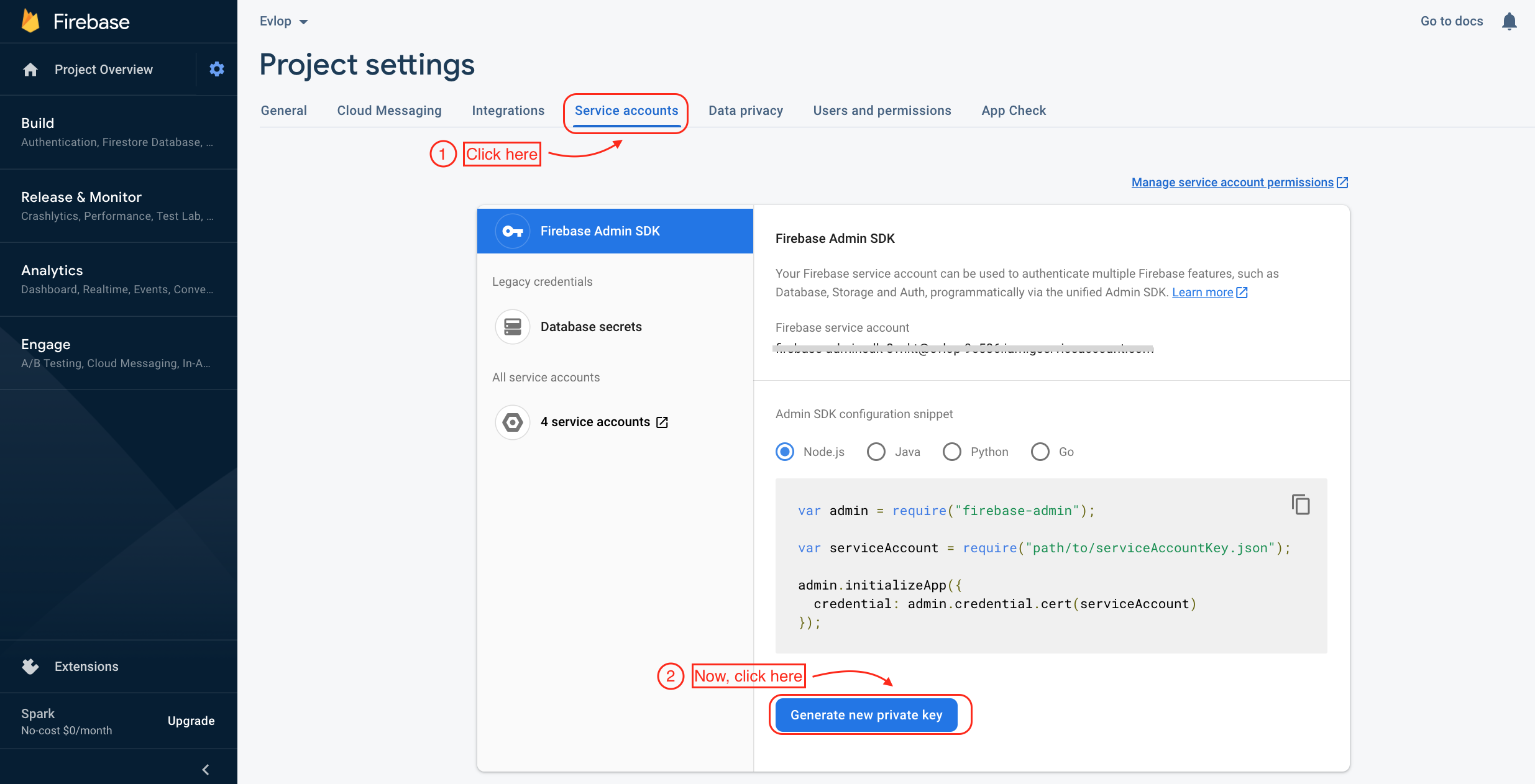
Task: Open the Data privacy tab
Action: pyautogui.click(x=746, y=111)
